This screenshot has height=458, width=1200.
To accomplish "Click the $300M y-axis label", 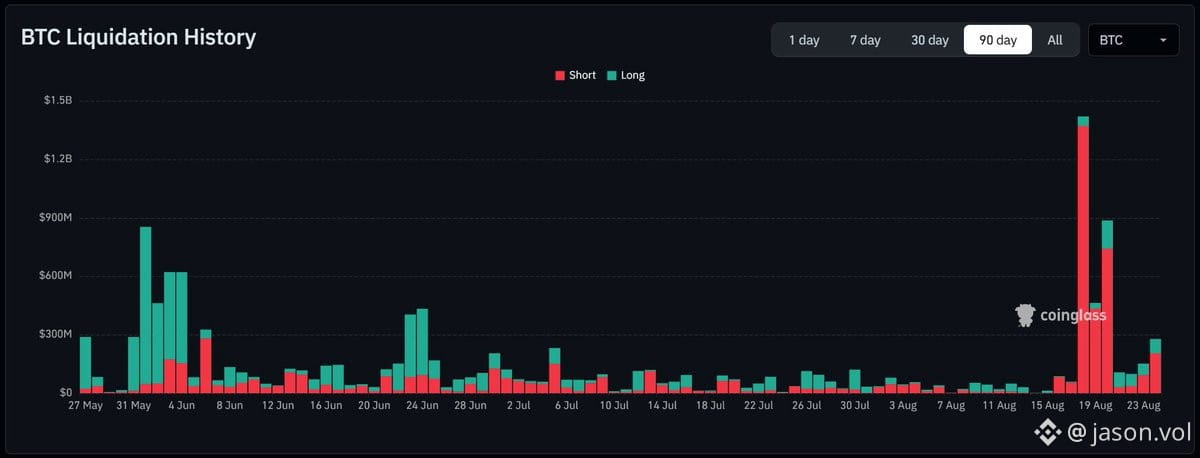I will pos(56,334).
